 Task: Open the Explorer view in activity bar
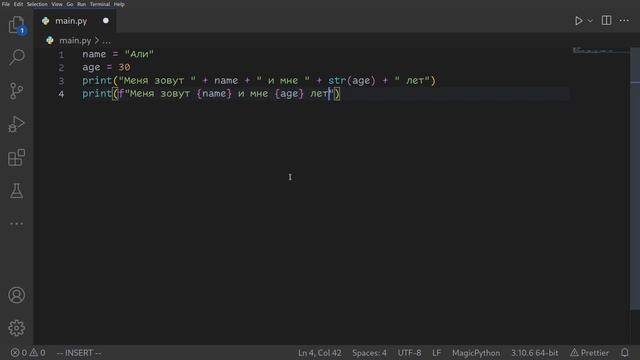[x=16, y=24]
